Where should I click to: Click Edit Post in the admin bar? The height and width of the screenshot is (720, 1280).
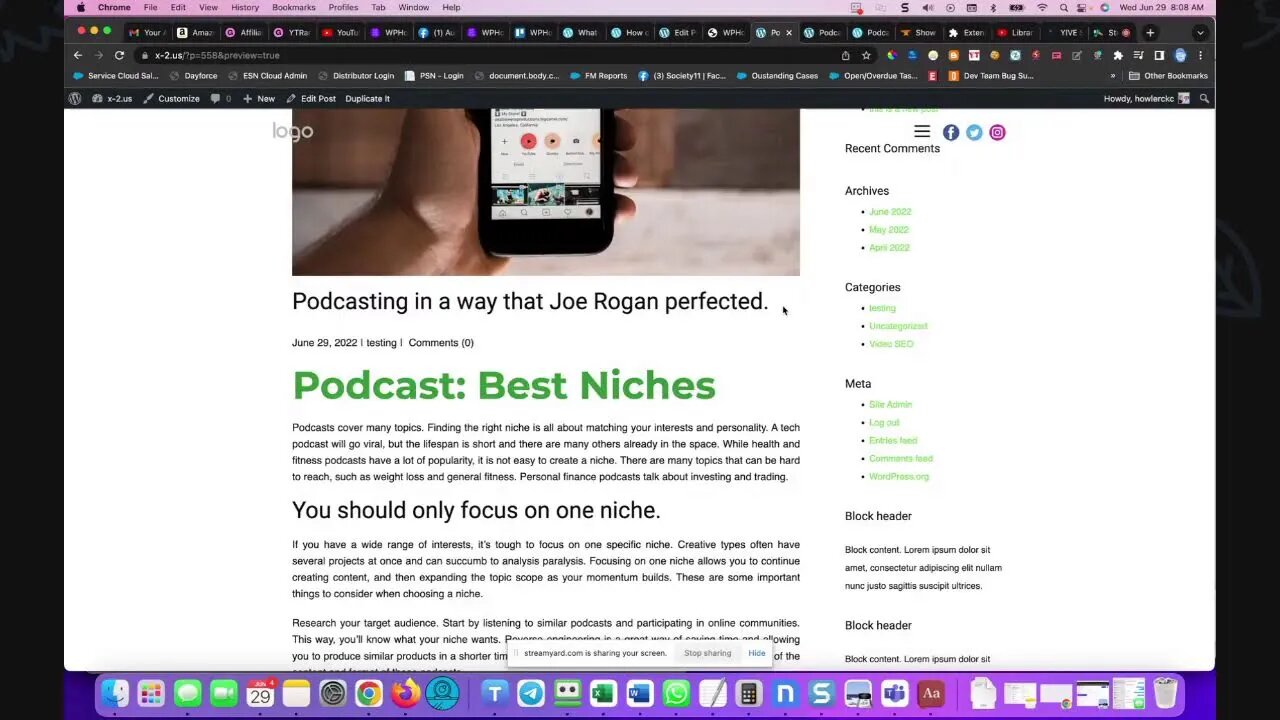(311, 98)
